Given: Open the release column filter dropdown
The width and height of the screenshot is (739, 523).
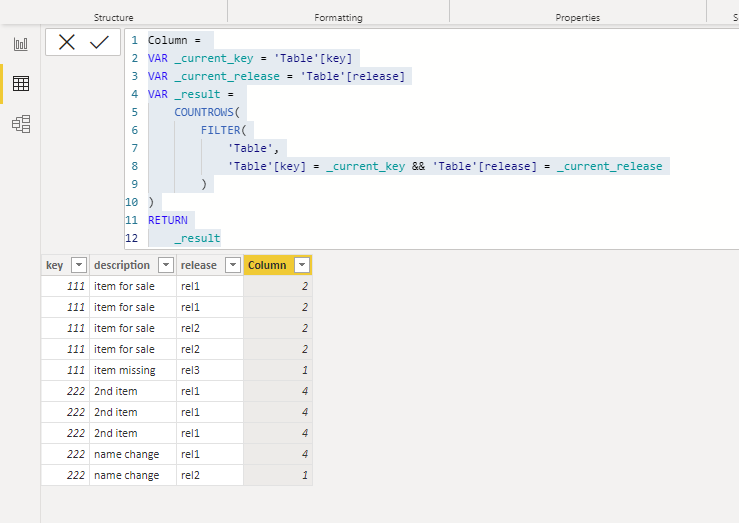Looking at the screenshot, I should pyautogui.click(x=233, y=265).
